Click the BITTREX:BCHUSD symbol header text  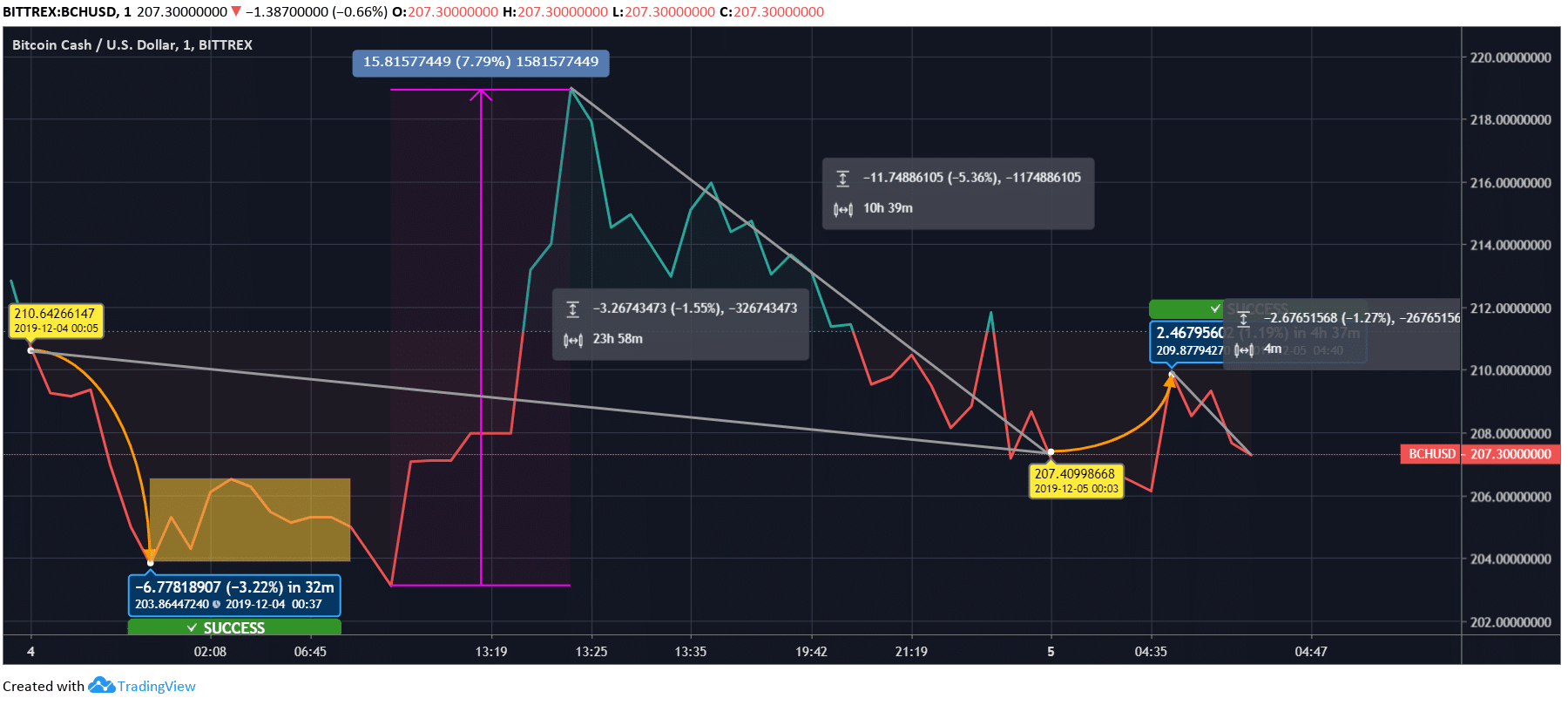[x=65, y=12]
